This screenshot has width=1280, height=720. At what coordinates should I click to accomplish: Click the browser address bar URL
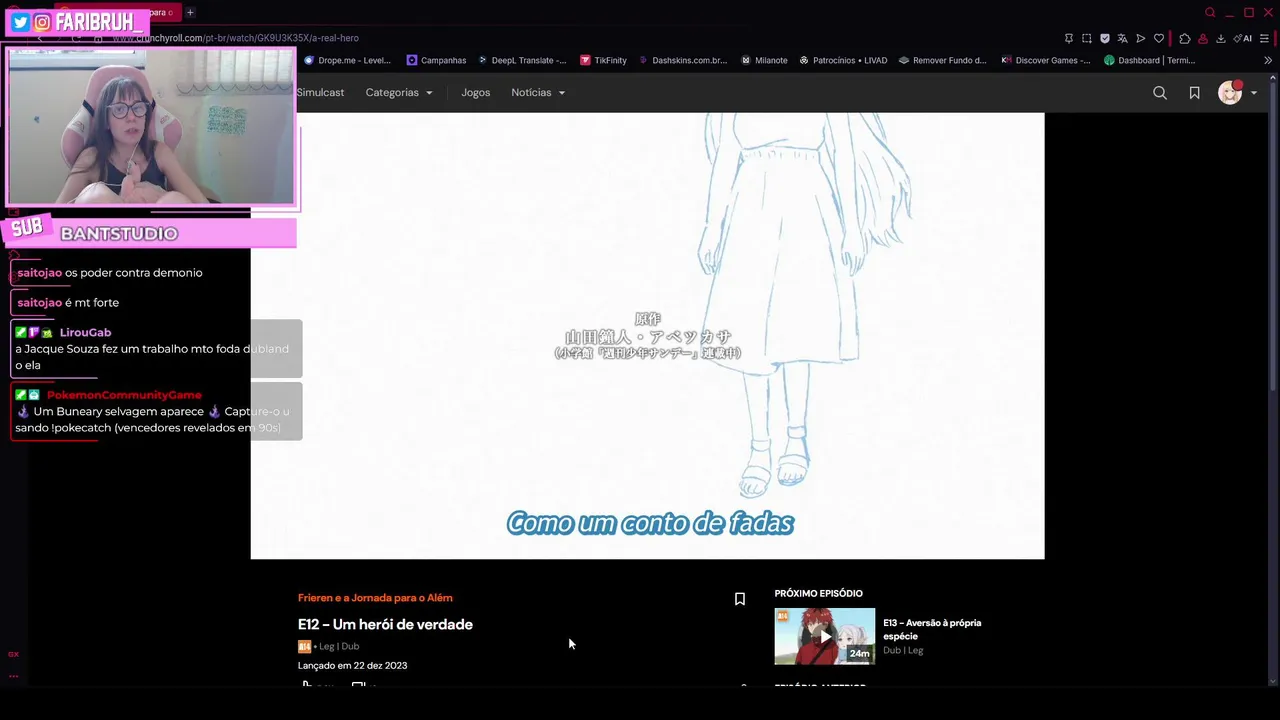235,38
